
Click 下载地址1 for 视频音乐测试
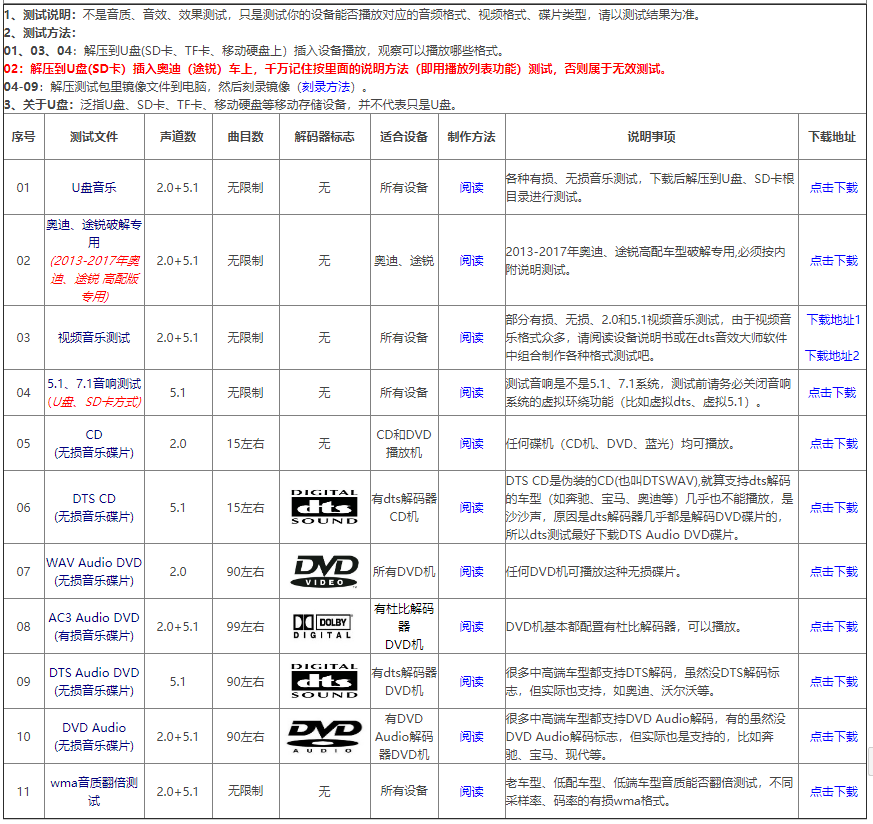pyautogui.click(x=833, y=320)
